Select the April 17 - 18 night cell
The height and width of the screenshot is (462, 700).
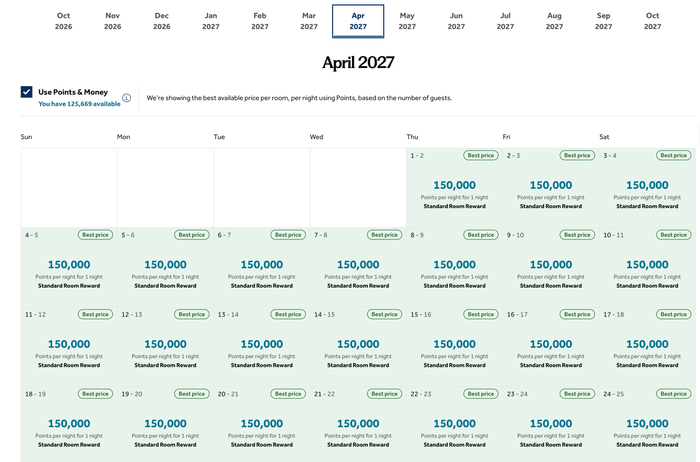tap(647, 346)
